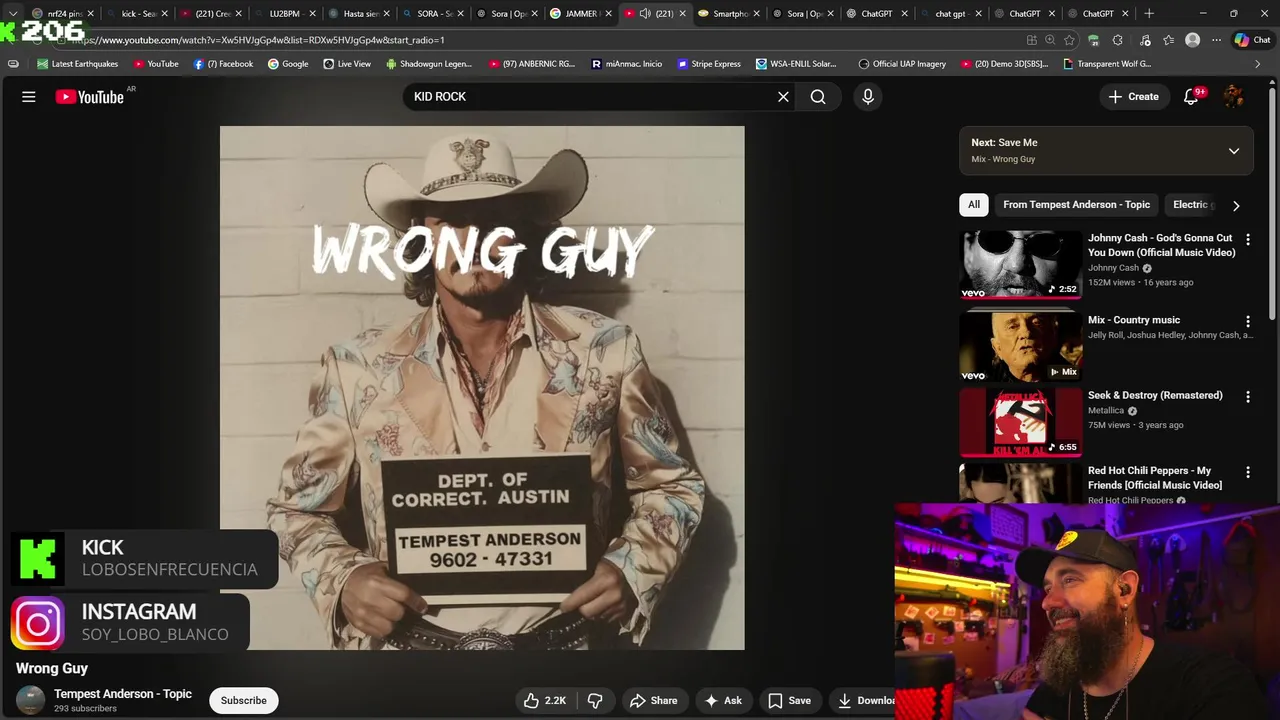
Task: Dislike the Wrong Guy video
Action: [595, 701]
